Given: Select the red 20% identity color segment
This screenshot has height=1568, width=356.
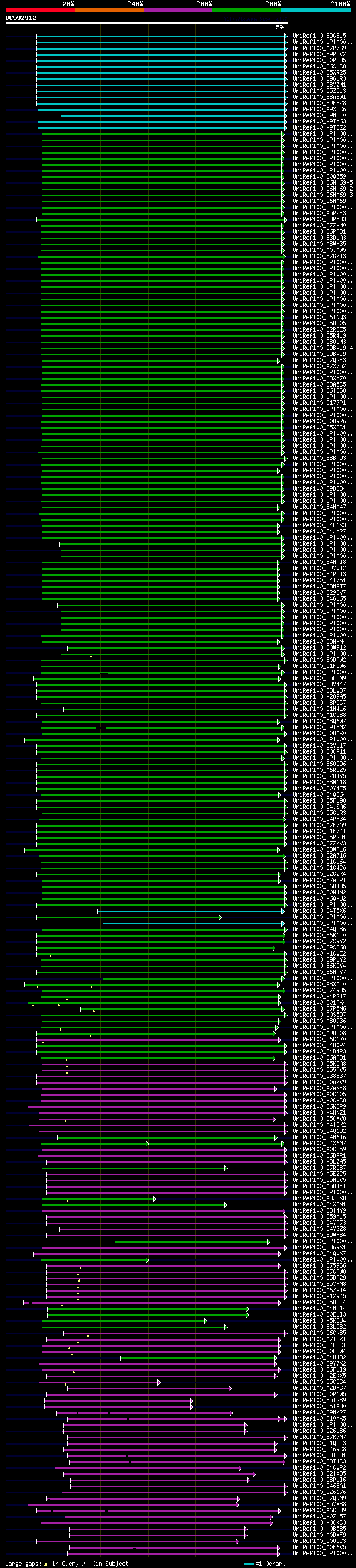Looking at the screenshot, I should [40, 11].
